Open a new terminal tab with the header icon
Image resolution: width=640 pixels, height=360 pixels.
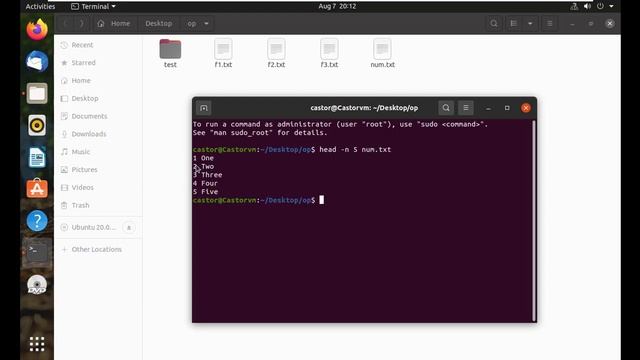pos(204,108)
